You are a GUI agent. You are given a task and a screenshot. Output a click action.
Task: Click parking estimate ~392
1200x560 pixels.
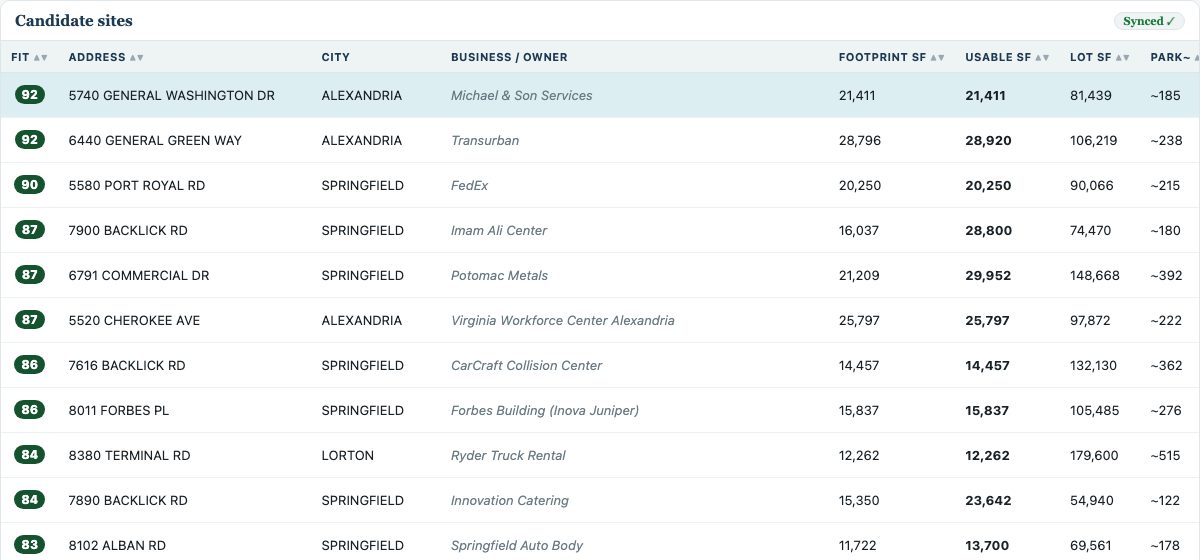click(x=1167, y=276)
